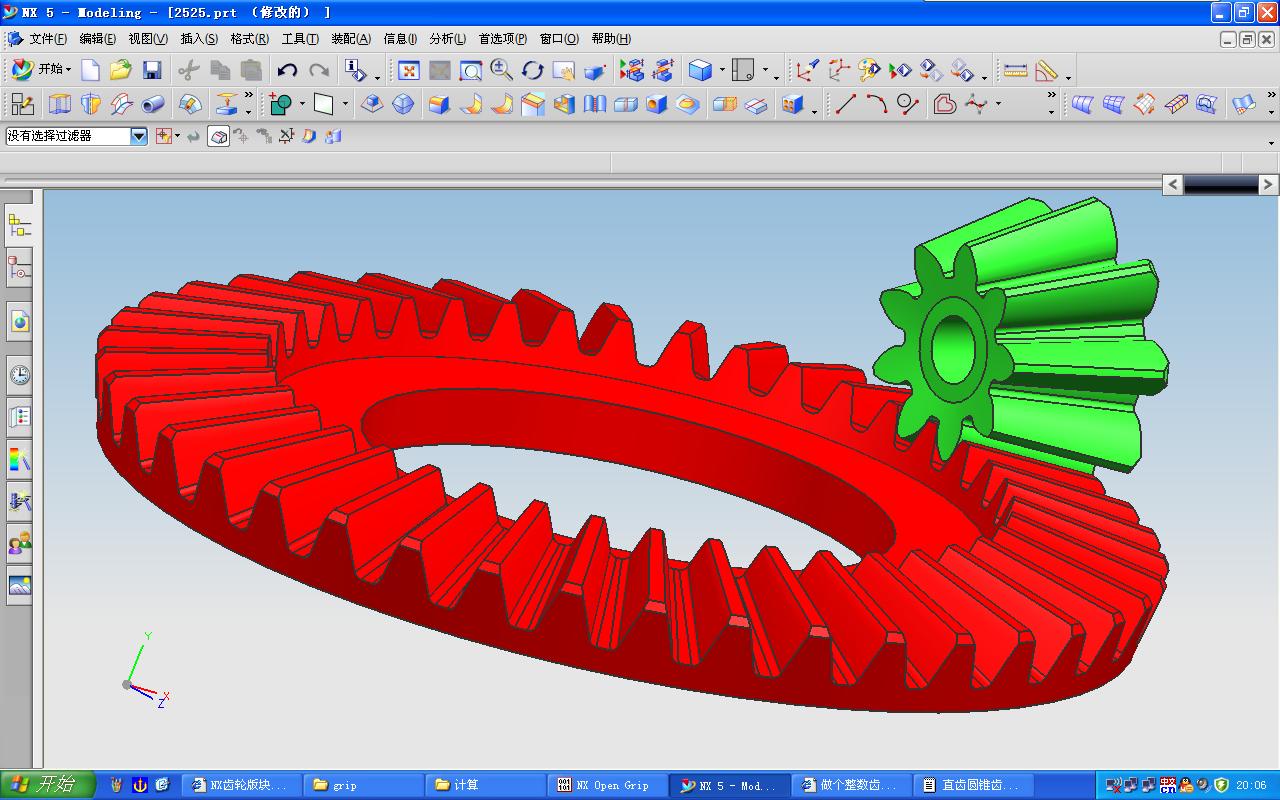
Task: Open the 分析(L) menu
Action: tap(447, 39)
